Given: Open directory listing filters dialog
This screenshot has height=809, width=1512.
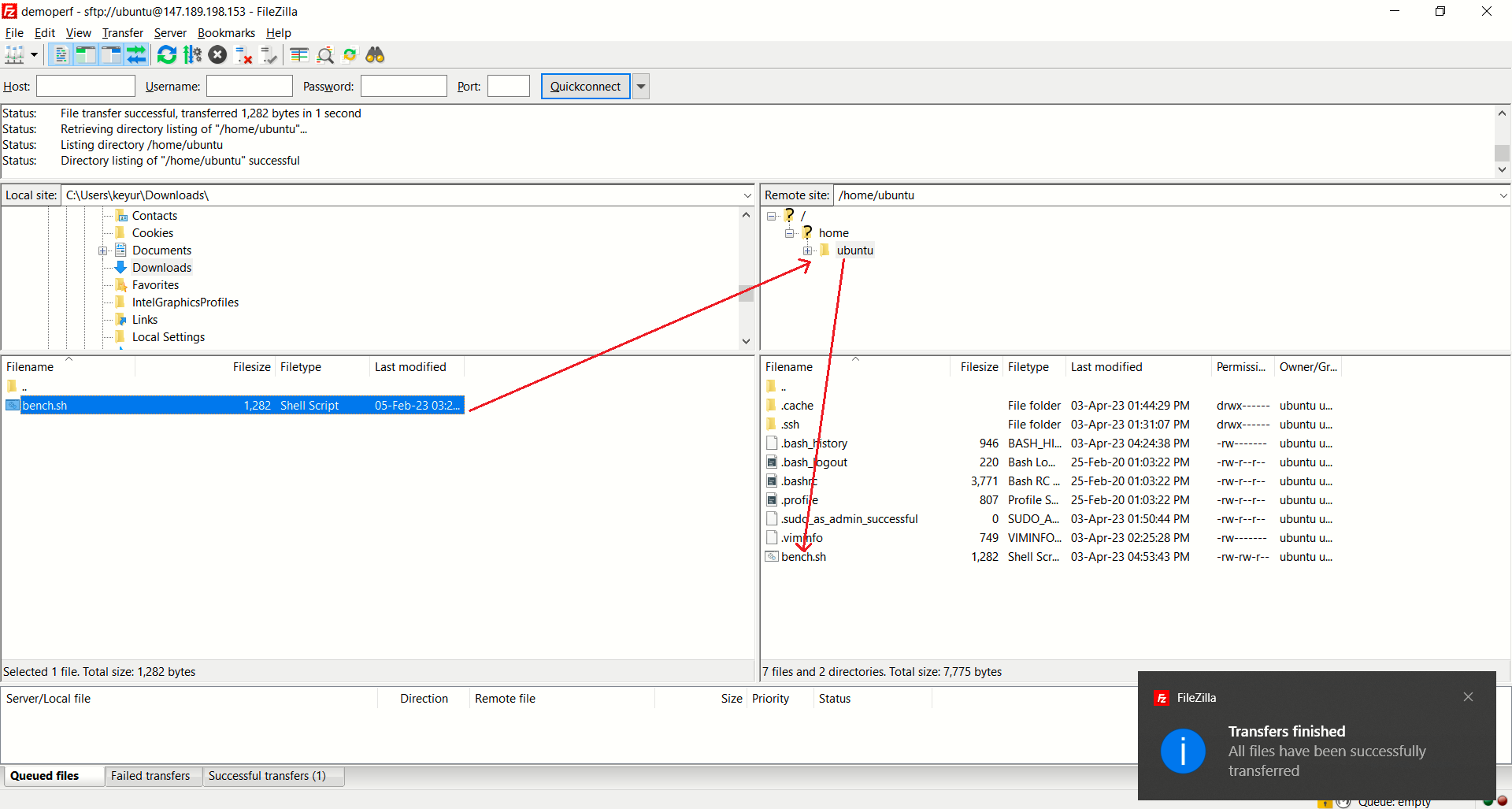Looking at the screenshot, I should [299, 55].
